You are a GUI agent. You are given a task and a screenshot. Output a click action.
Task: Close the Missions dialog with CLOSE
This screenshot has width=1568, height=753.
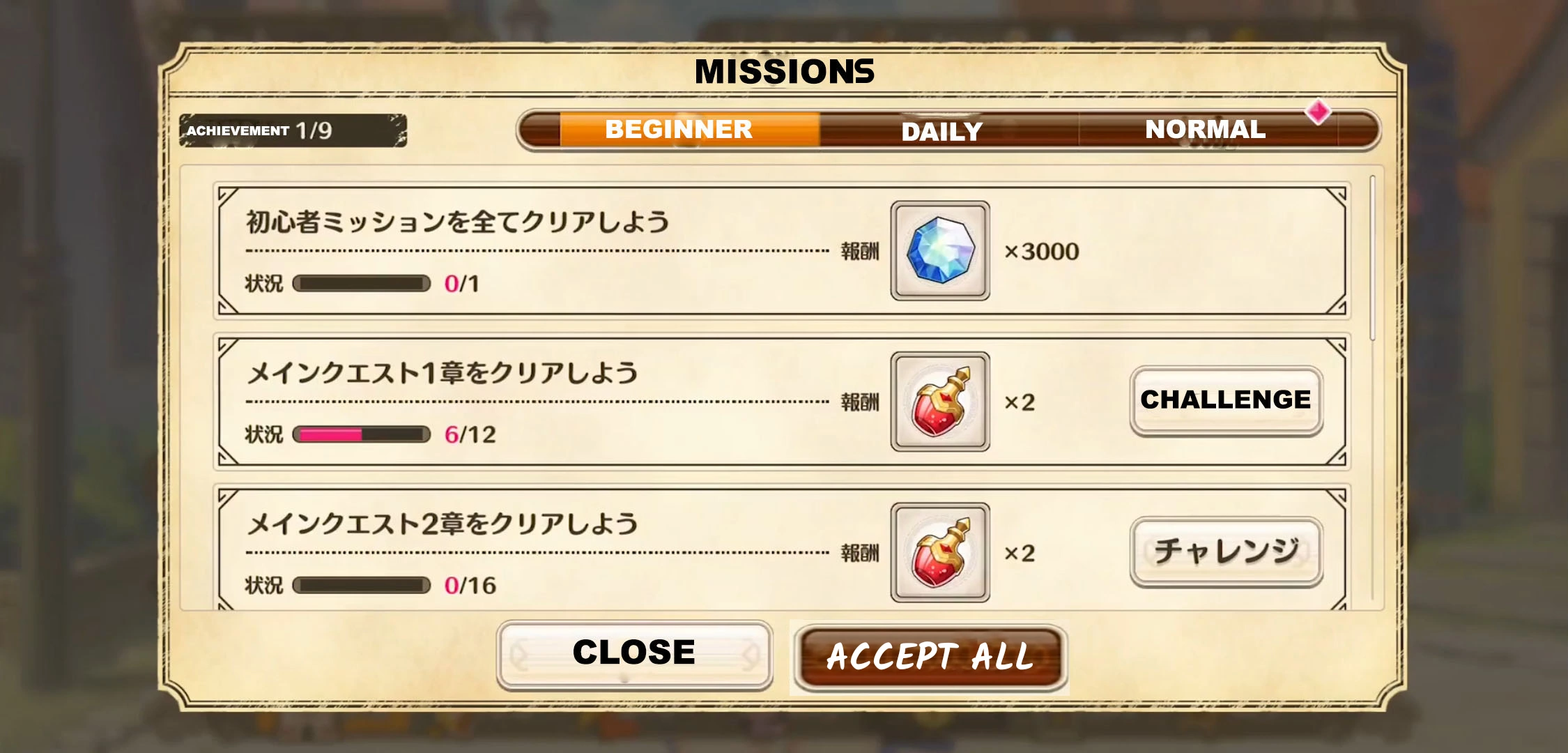[634, 654]
